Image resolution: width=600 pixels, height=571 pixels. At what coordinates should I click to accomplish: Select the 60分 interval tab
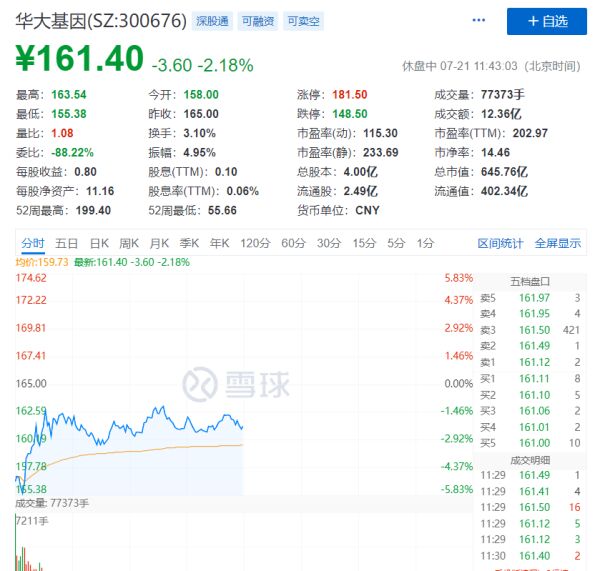(293, 243)
